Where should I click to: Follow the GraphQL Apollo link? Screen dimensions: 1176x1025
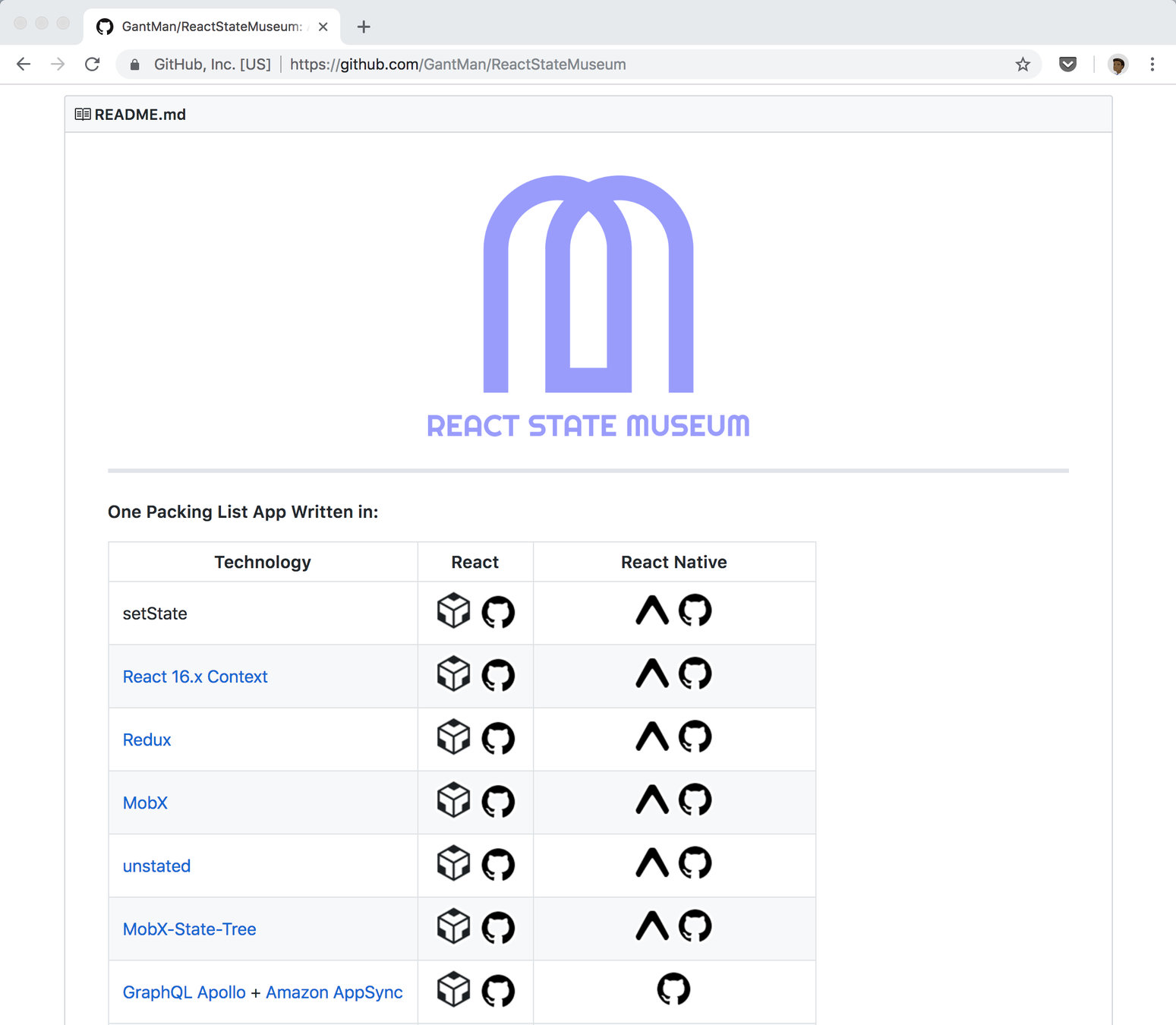(184, 992)
